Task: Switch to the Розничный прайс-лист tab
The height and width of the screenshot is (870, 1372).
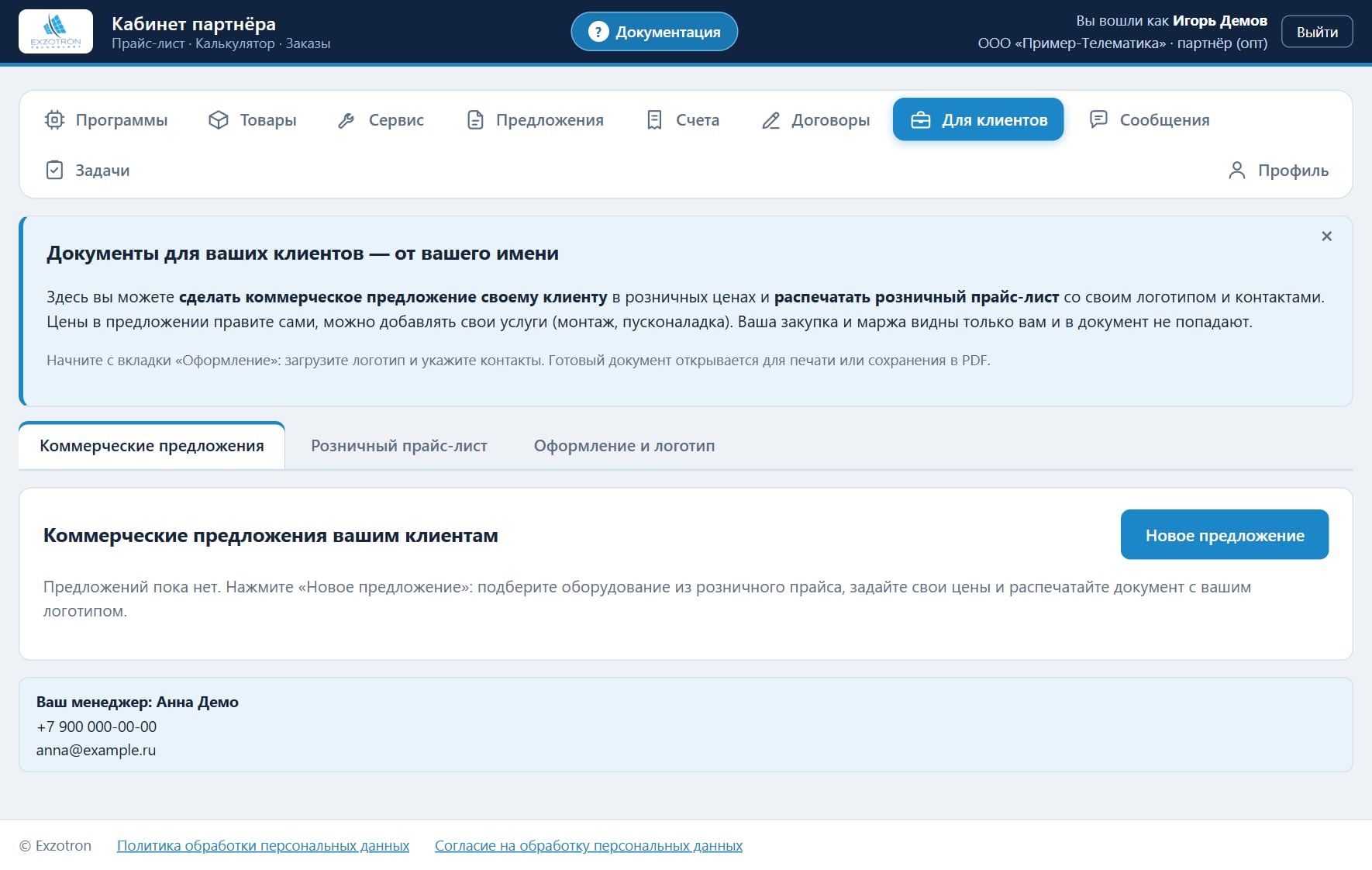Action: coord(399,446)
